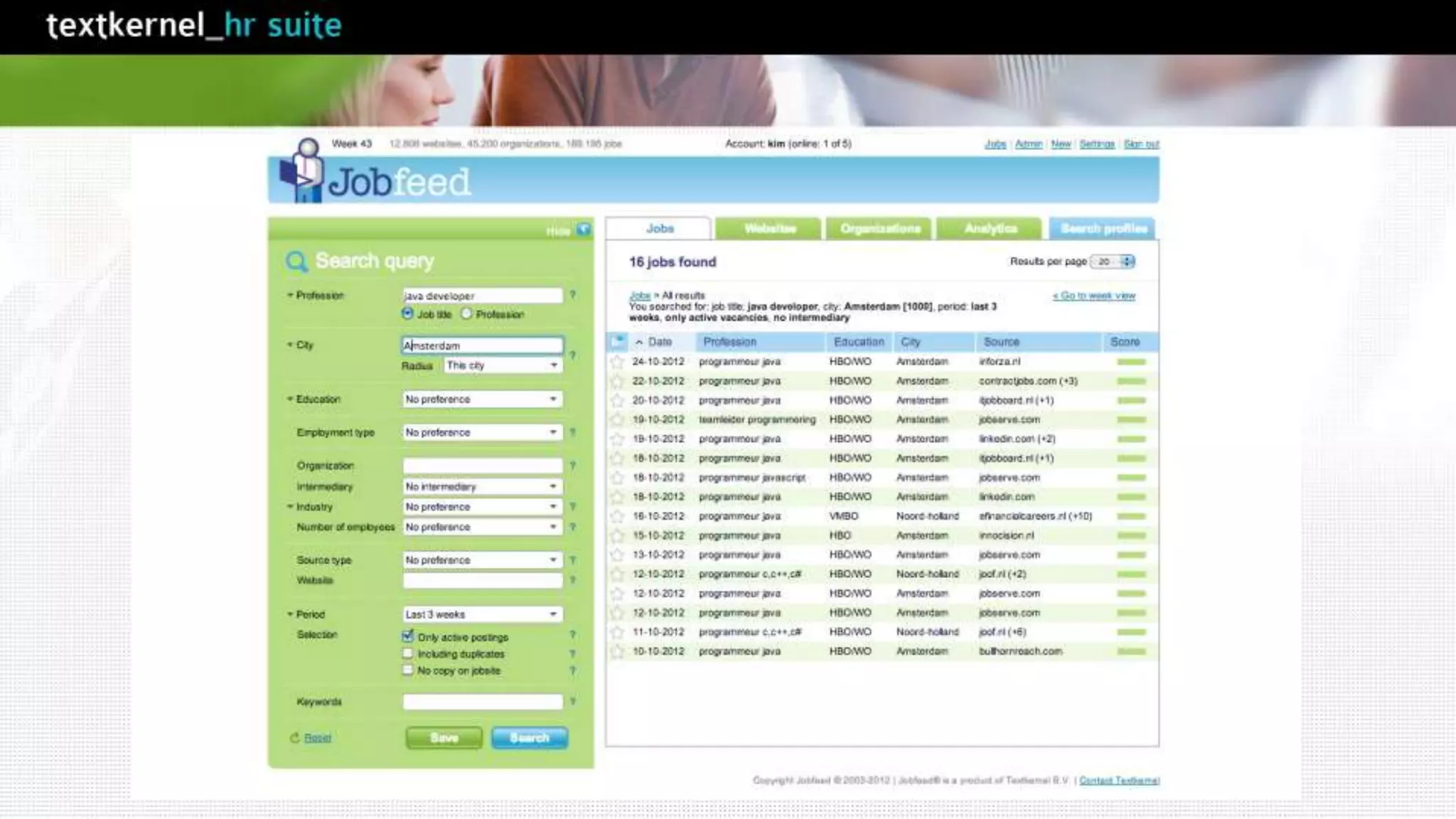Image resolution: width=1456 pixels, height=819 pixels.
Task: Star the teamleider programmering job
Action: [x=617, y=419]
